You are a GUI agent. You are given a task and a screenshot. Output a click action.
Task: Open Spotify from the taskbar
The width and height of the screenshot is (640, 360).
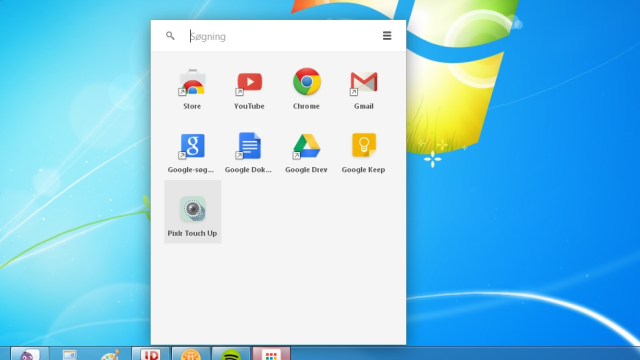click(x=231, y=353)
